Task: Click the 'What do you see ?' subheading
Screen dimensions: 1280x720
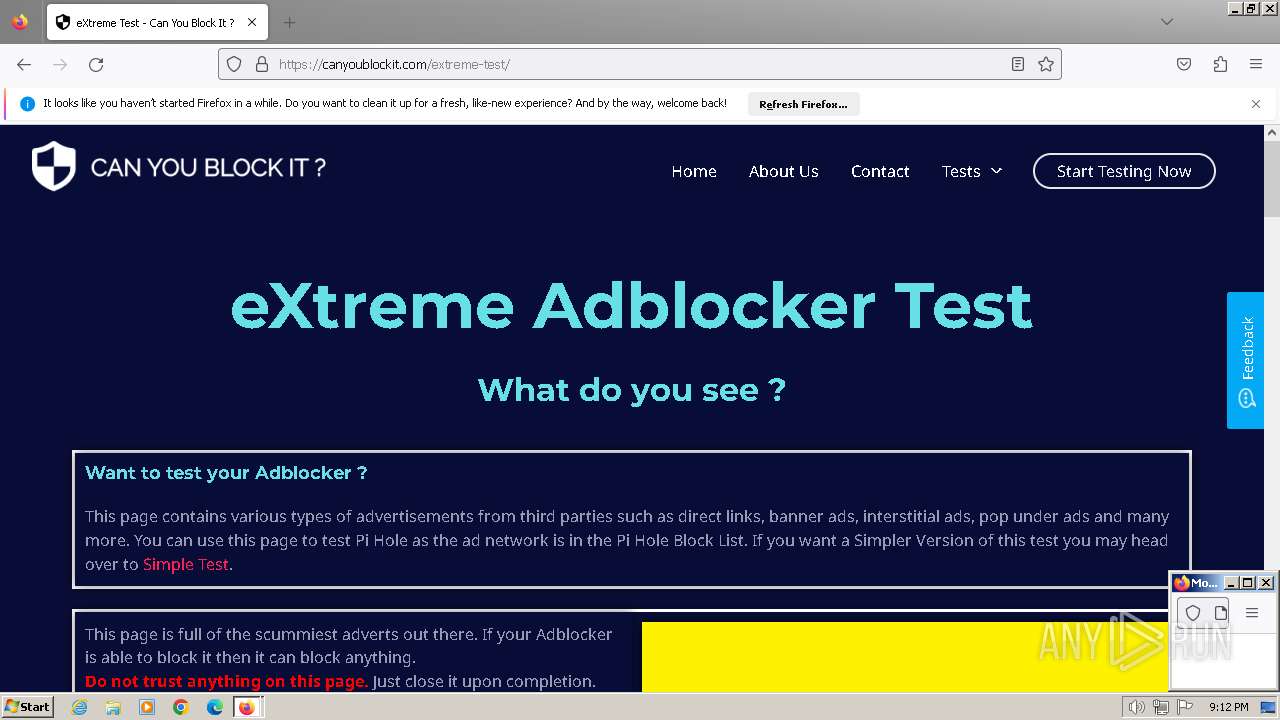Action: 631,389
